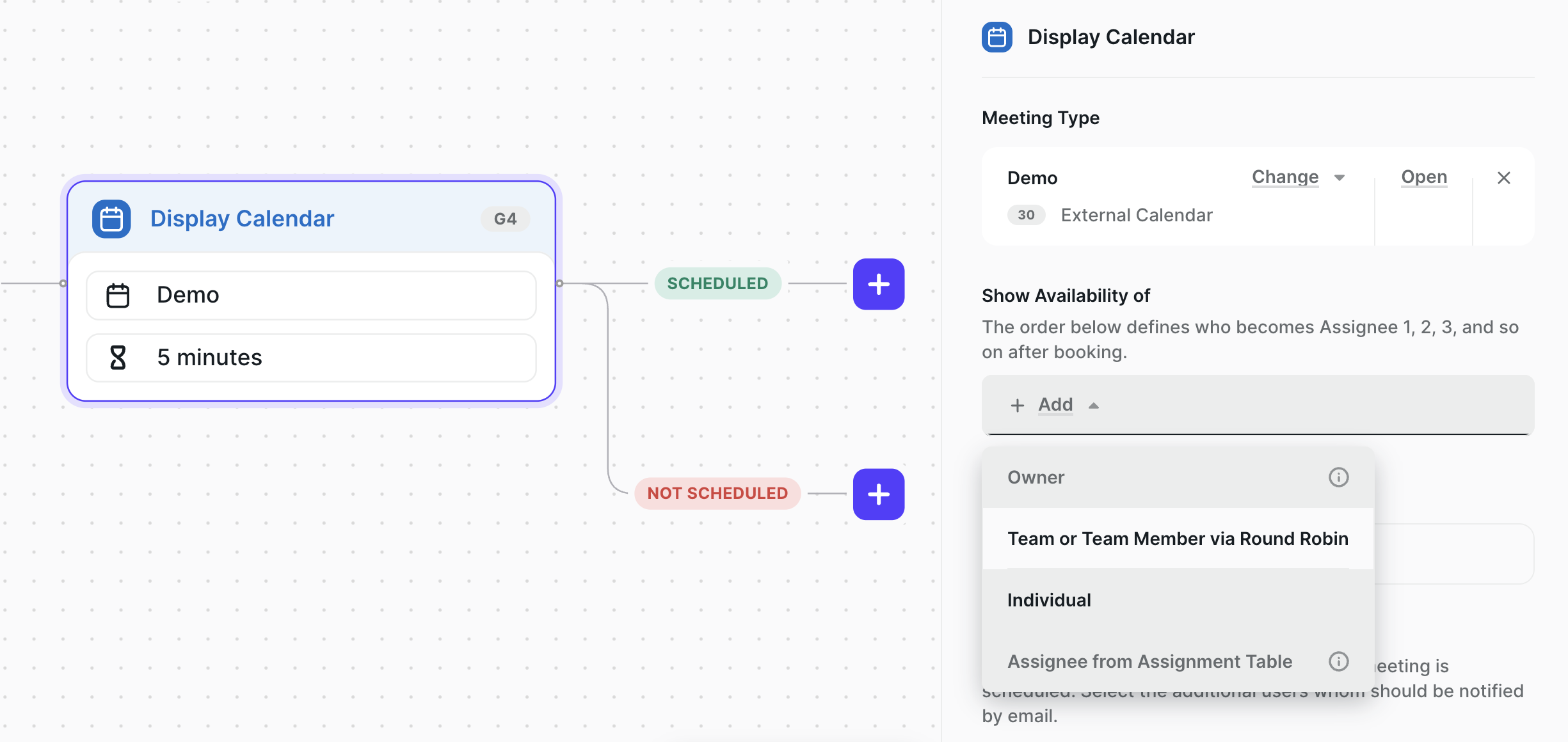Select Individual from the dropdown list
The height and width of the screenshot is (742, 1568).
[1178, 600]
